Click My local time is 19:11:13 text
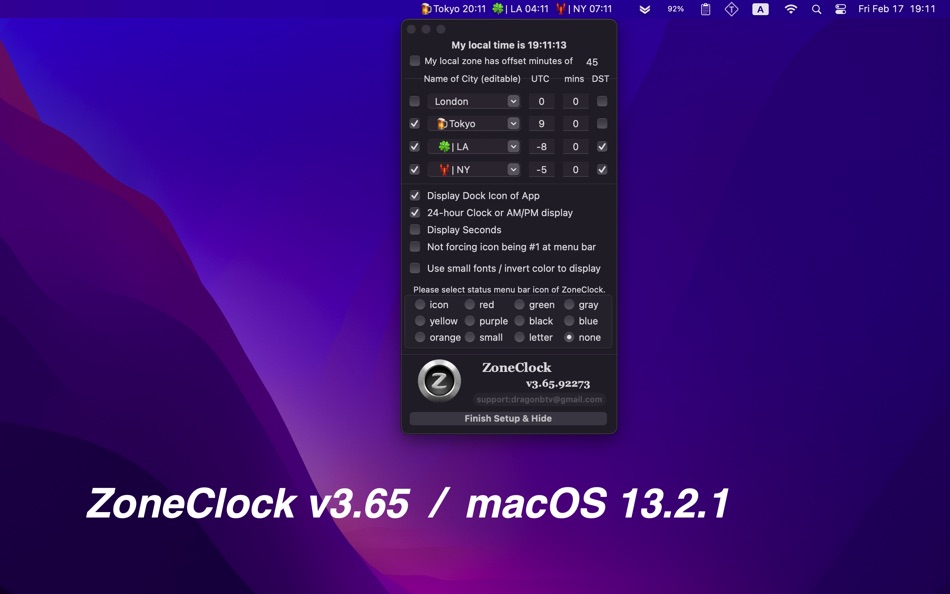This screenshot has width=950, height=594. [x=509, y=45]
